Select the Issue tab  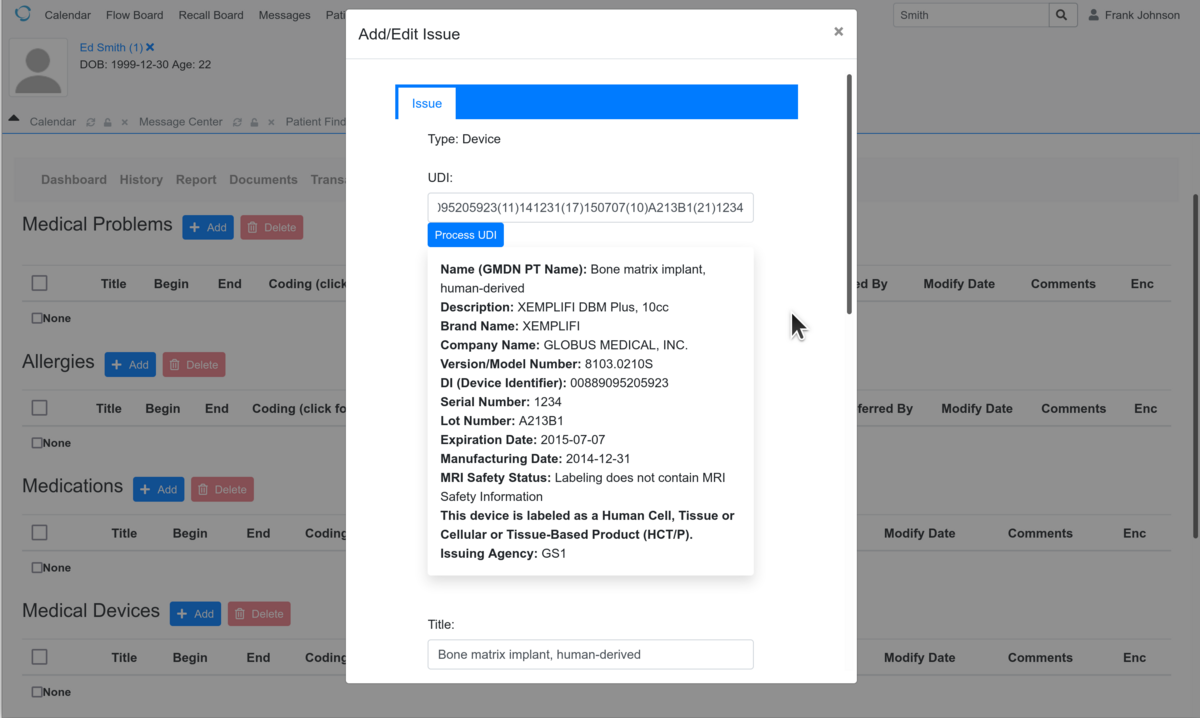coord(426,104)
